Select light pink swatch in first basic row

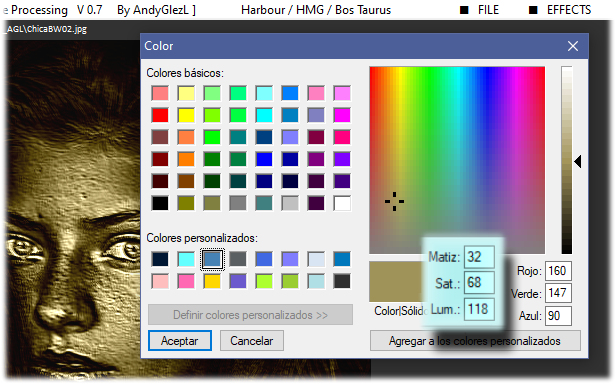coord(316,93)
